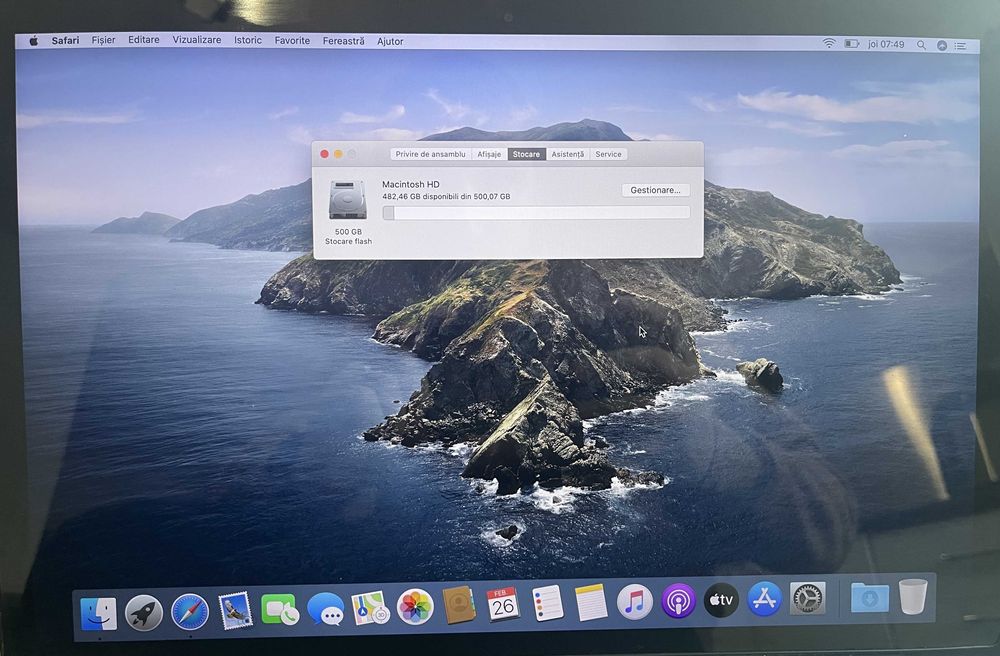Image resolution: width=1000 pixels, height=656 pixels.
Task: Open Spotlight search magnifier
Action: tap(921, 45)
